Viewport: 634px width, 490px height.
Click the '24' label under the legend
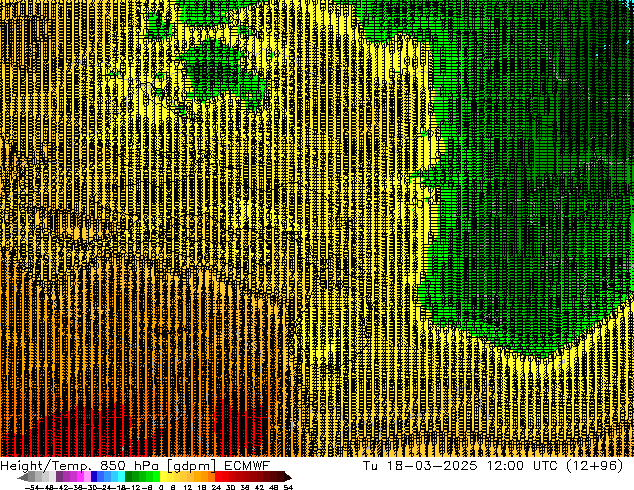point(216,487)
